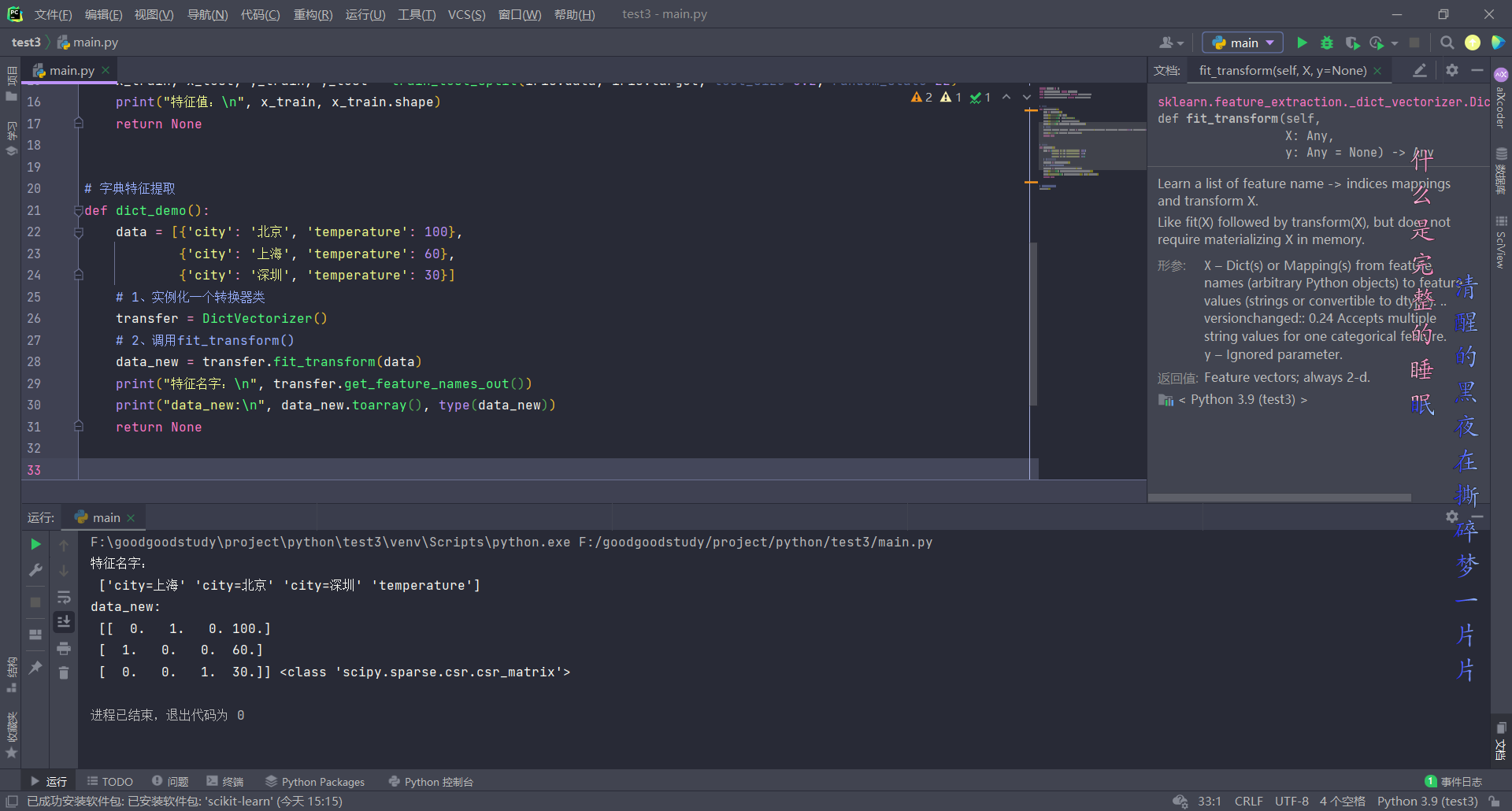Screen dimensions: 1512x811
Task: Toggle scroll to end in console
Action: [x=64, y=622]
